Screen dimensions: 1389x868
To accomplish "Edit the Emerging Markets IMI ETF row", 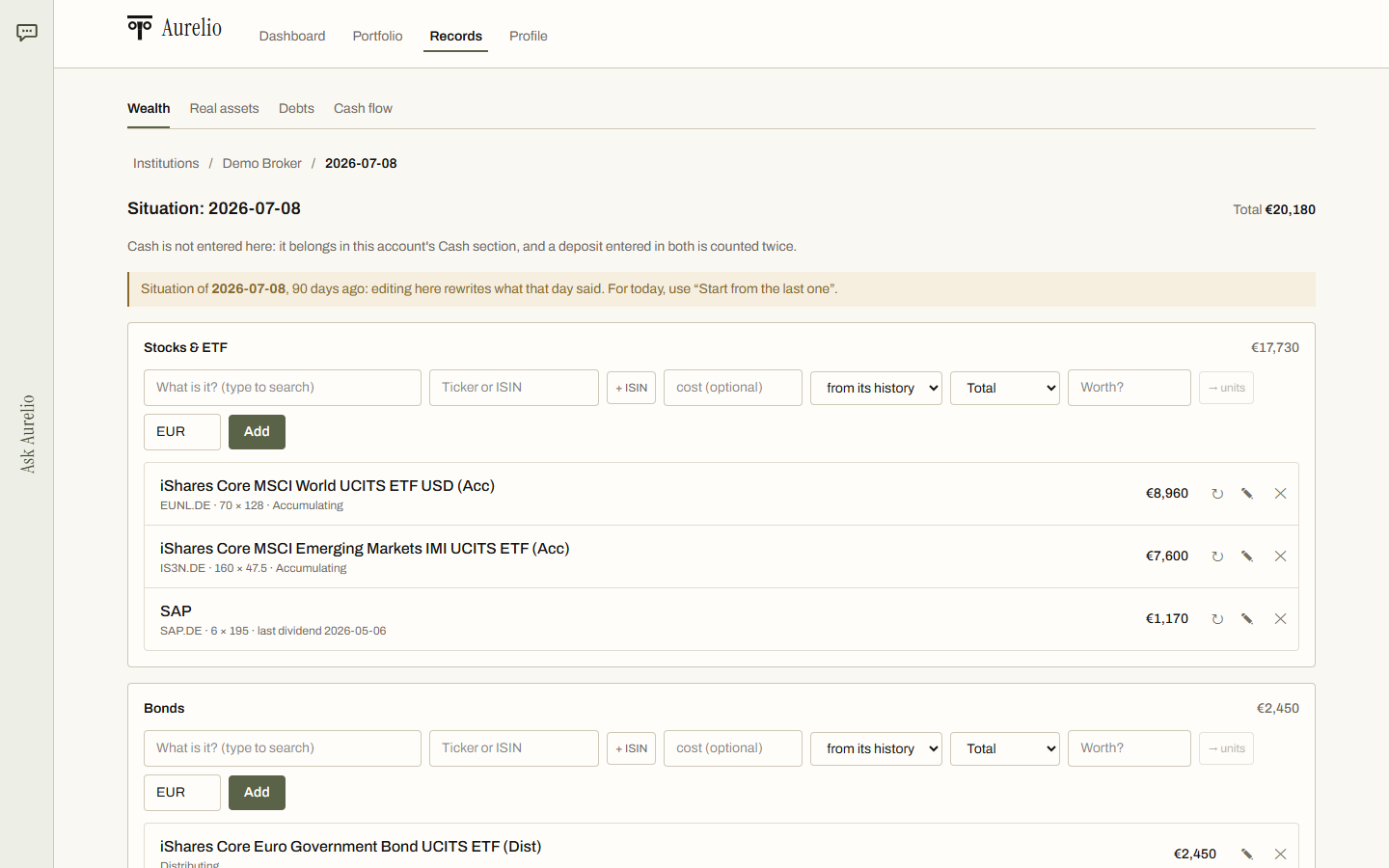I will tap(1247, 556).
